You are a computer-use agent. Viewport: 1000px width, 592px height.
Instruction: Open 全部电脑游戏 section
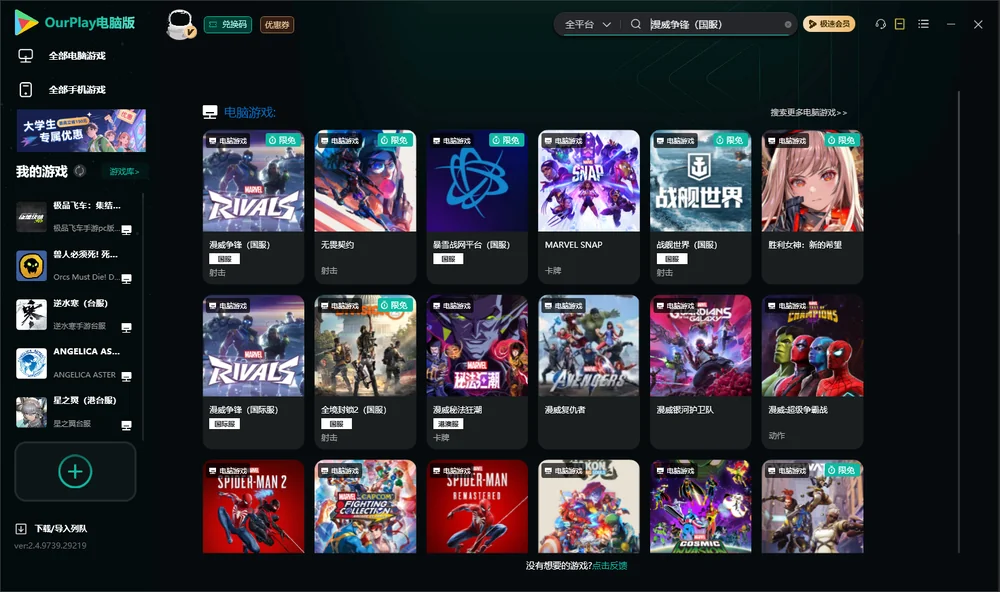pos(77,56)
